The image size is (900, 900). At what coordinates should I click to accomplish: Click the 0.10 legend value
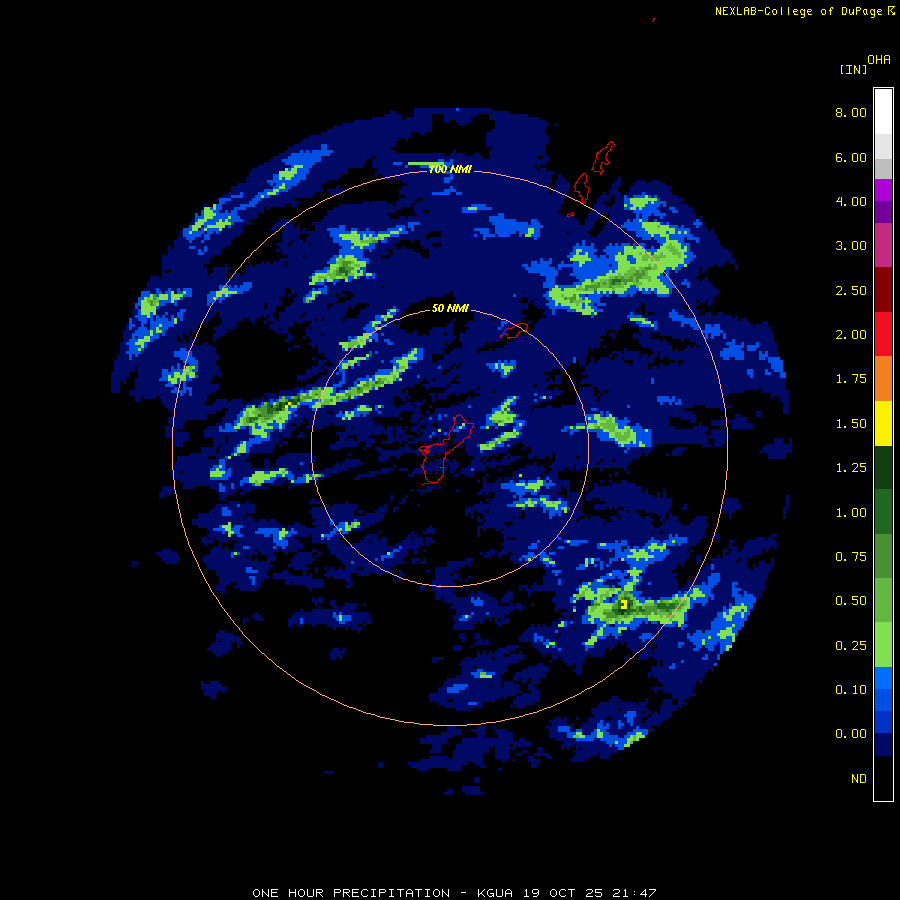coord(851,690)
